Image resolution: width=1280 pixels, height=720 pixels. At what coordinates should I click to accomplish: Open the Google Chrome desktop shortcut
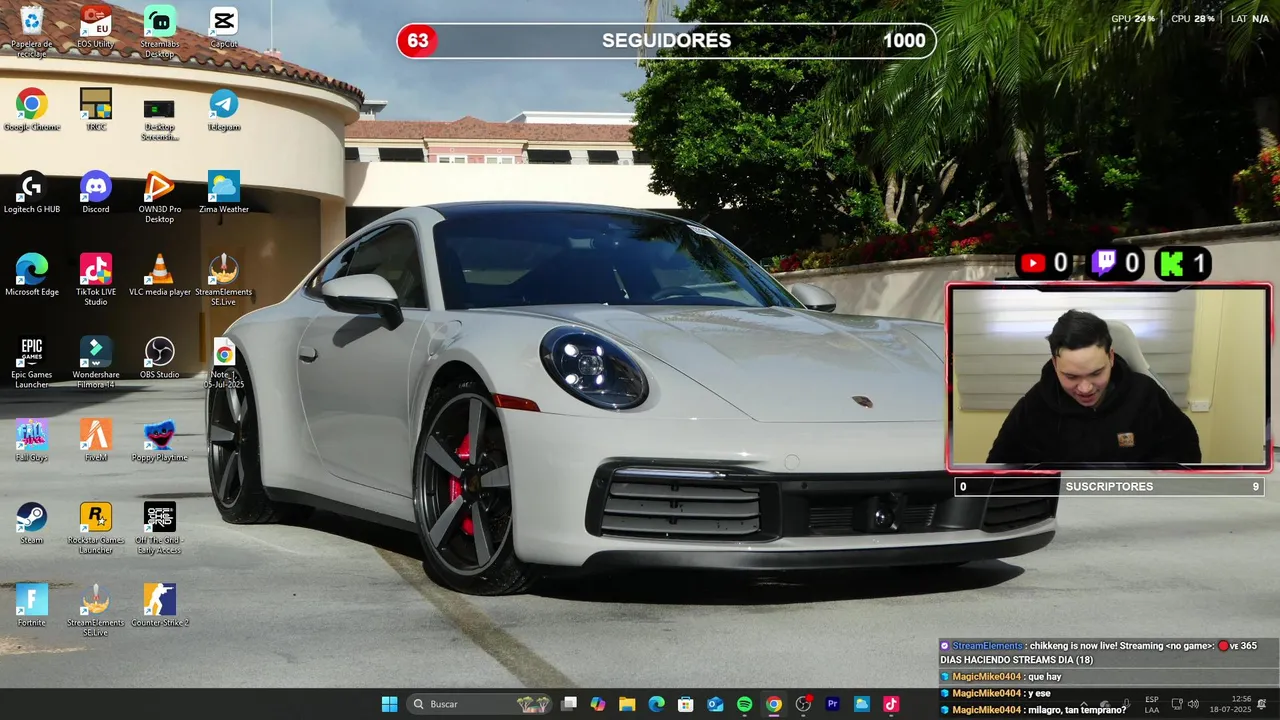(x=32, y=110)
